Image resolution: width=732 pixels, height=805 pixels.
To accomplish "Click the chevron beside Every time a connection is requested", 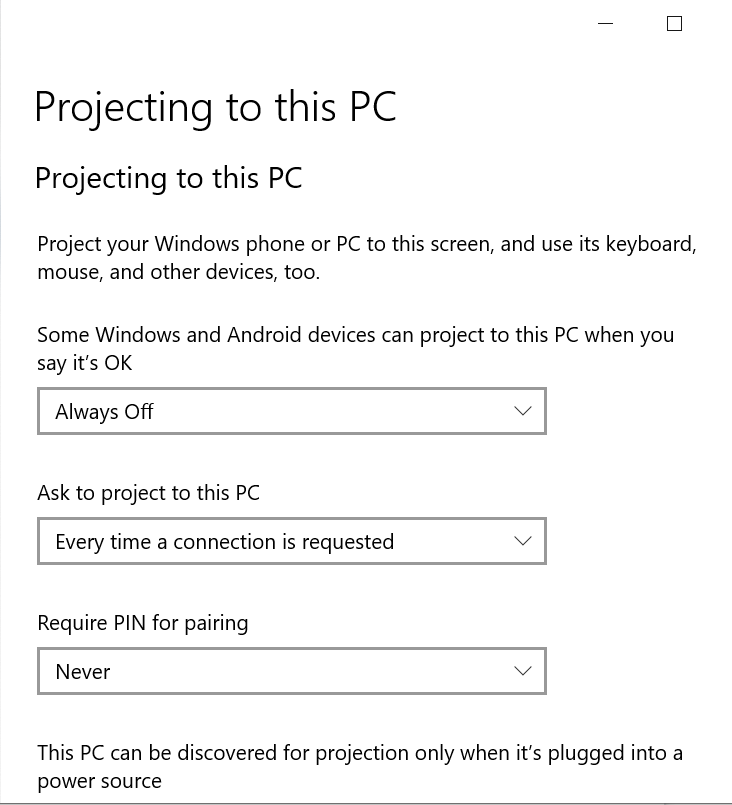I will pyautogui.click(x=522, y=541).
